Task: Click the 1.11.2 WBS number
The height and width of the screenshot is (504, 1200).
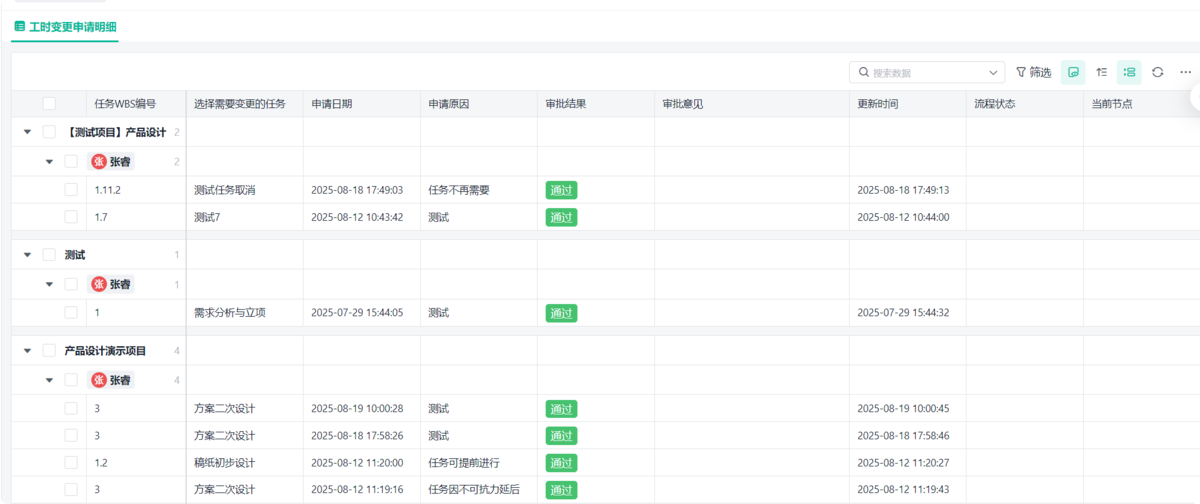Action: coord(107,190)
